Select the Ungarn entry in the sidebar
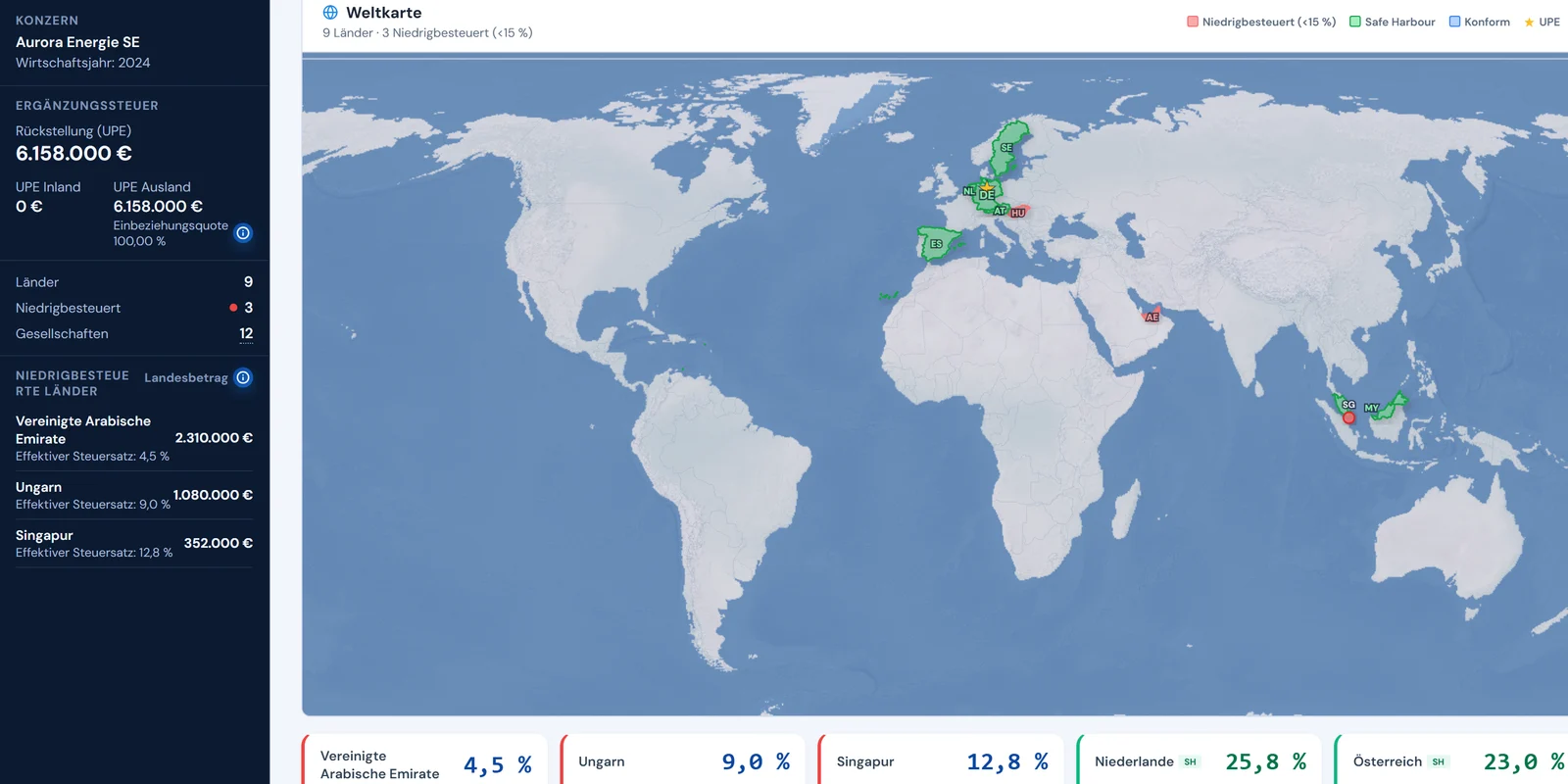This screenshot has height=784, width=1568. [x=134, y=495]
